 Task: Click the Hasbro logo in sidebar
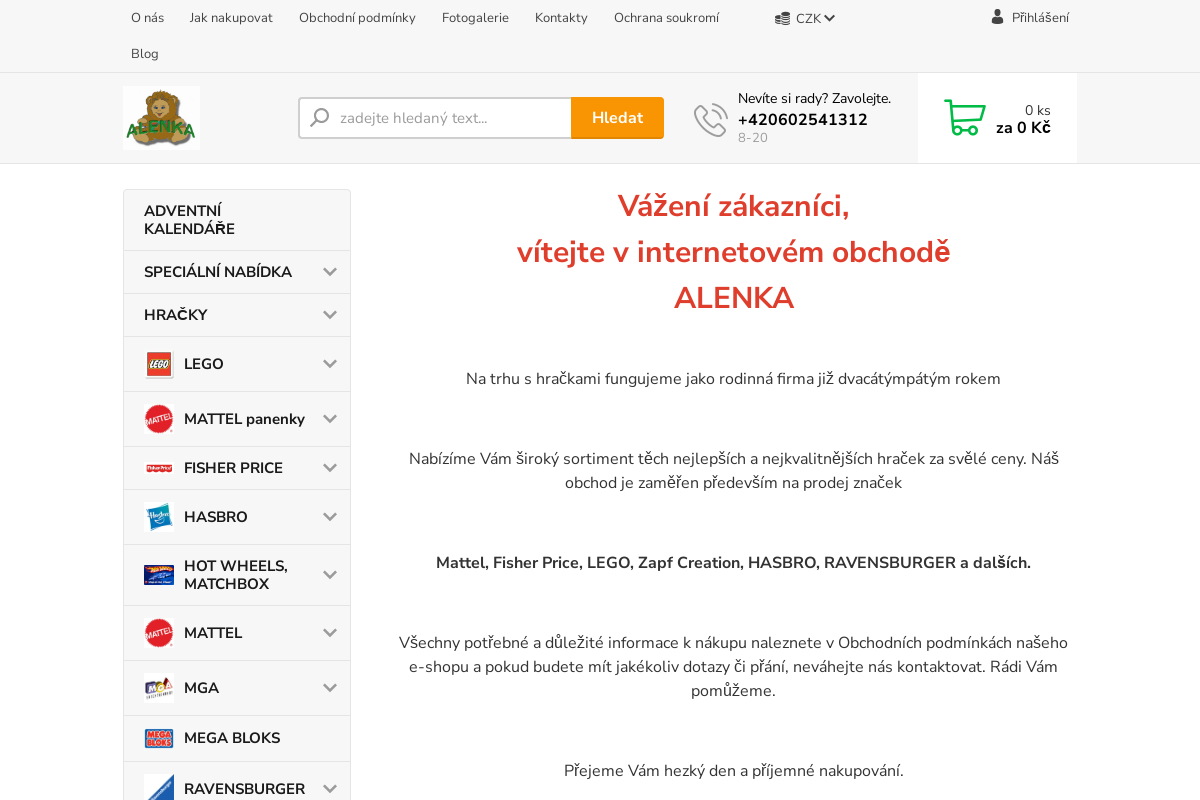pos(159,517)
